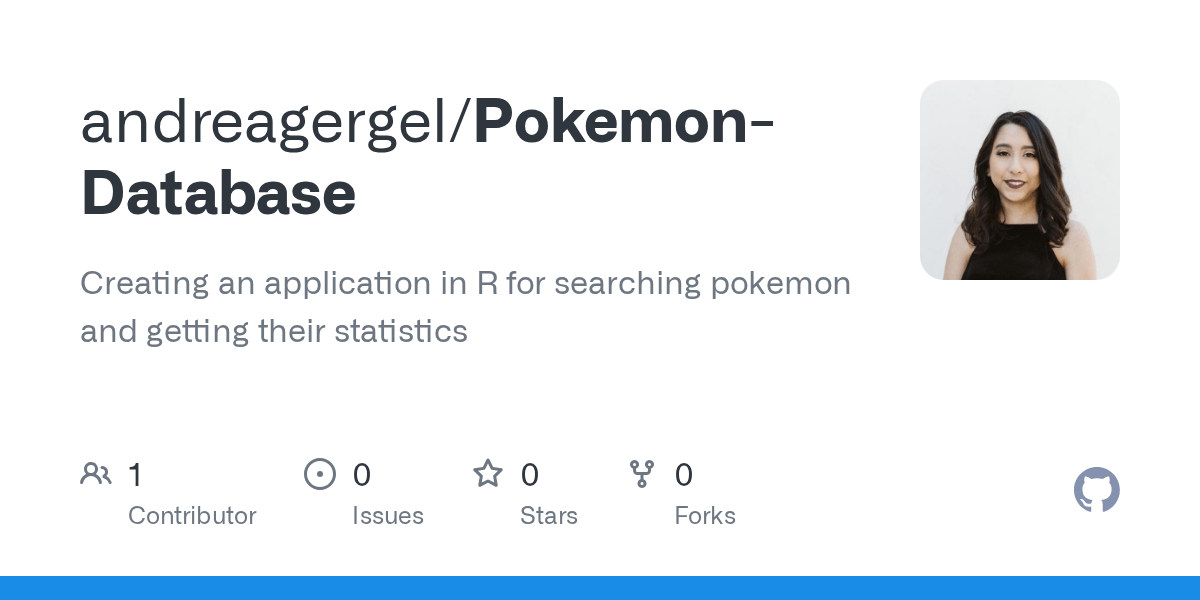Click the zero count above Issues

[362, 474]
